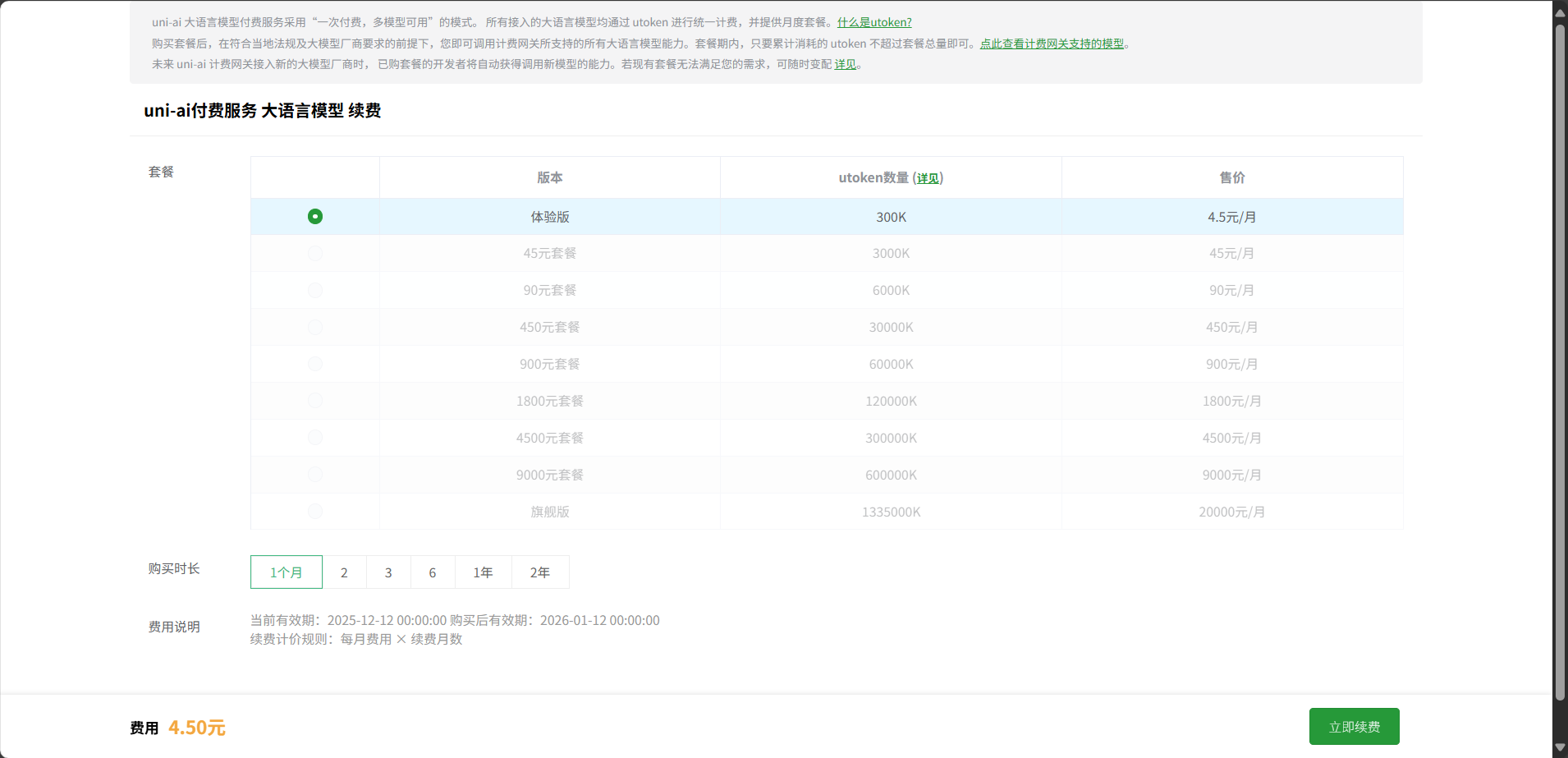Screen dimensions: 1568x758
Task: Click the 90元/月 price cell
Action: (1232, 291)
